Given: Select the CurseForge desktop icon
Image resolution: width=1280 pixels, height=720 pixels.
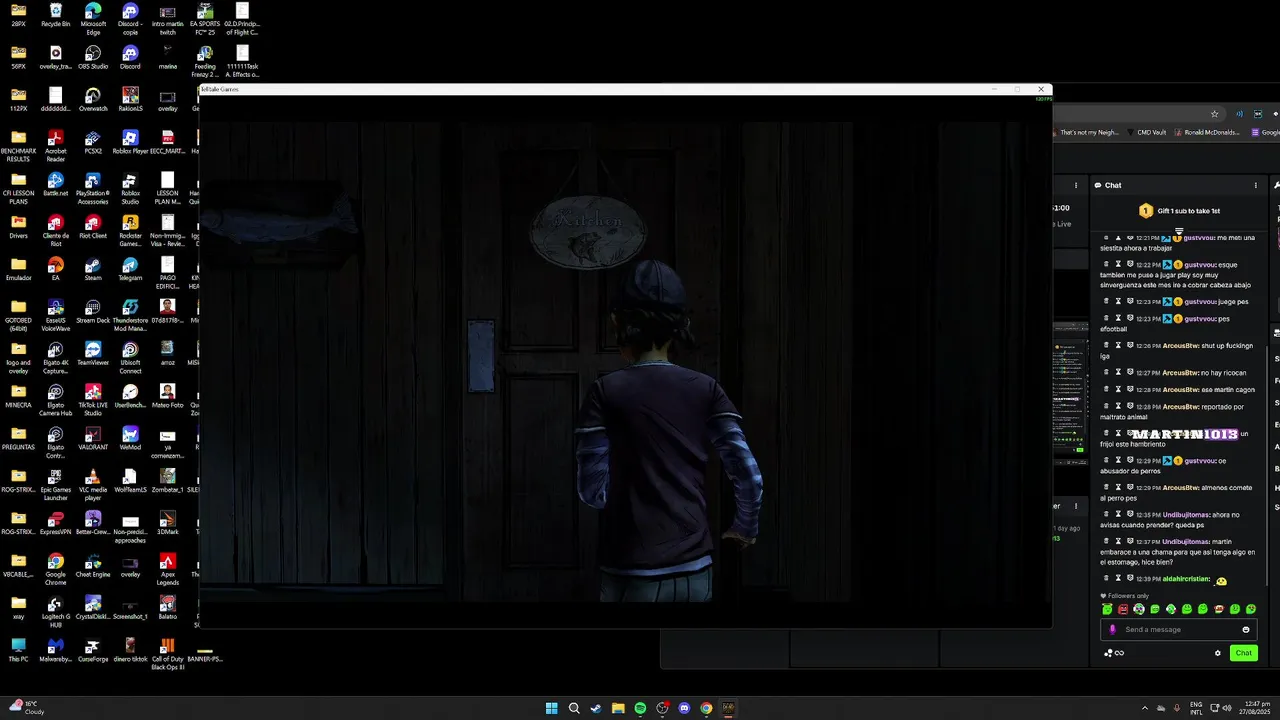Looking at the screenshot, I should pyautogui.click(x=93, y=650).
